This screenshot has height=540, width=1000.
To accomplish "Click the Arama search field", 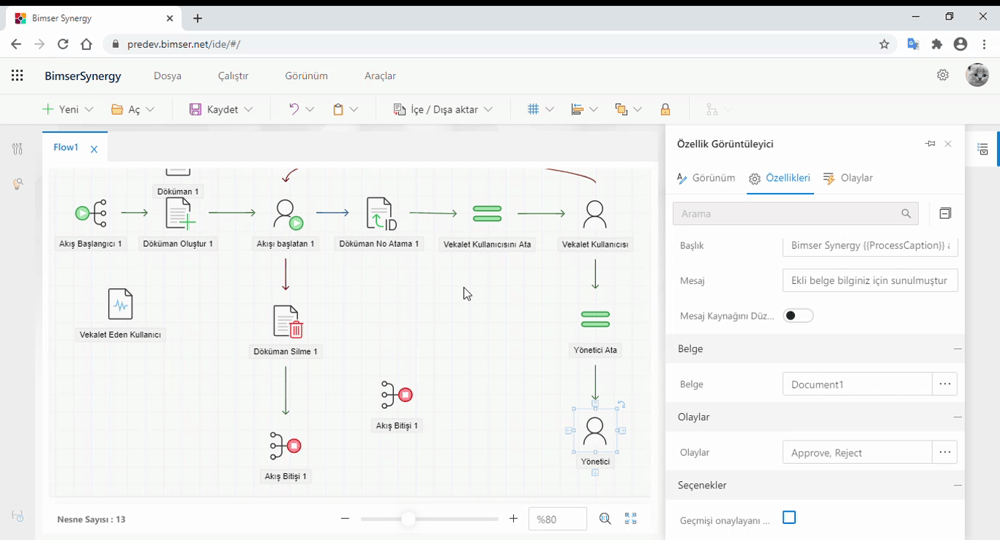I will pos(796,214).
